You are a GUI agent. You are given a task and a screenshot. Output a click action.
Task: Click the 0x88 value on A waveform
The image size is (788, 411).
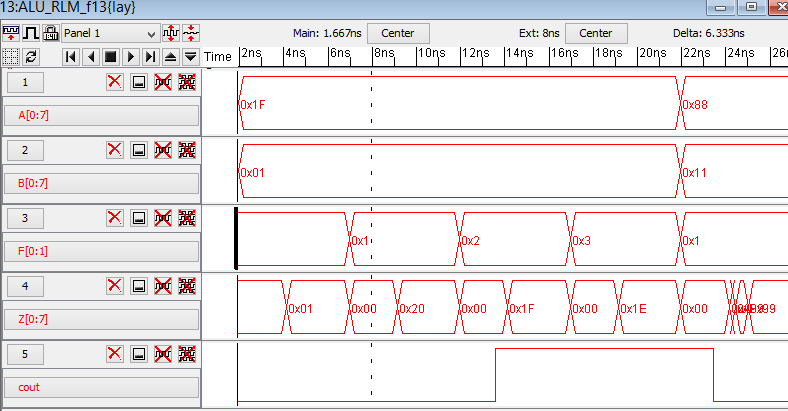click(x=695, y=105)
